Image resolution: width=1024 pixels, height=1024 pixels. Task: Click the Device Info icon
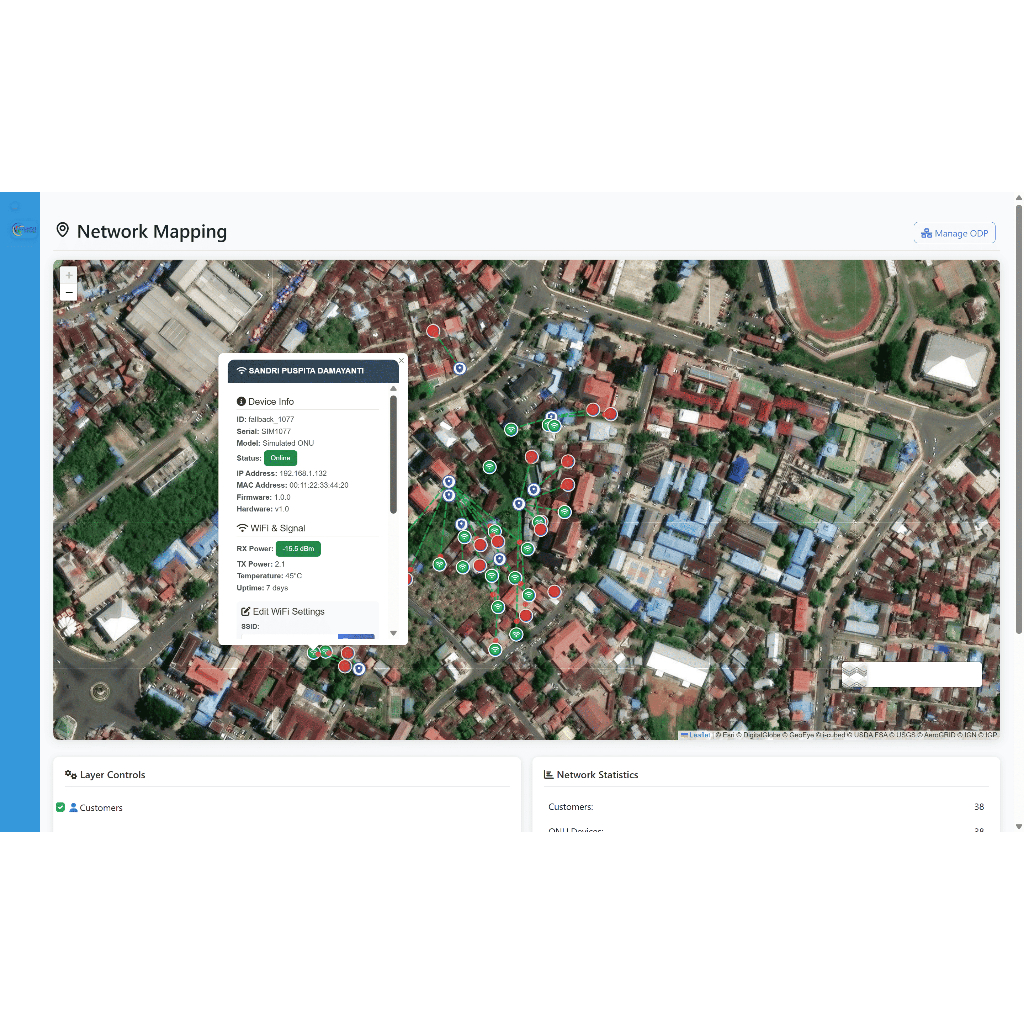[x=241, y=402]
